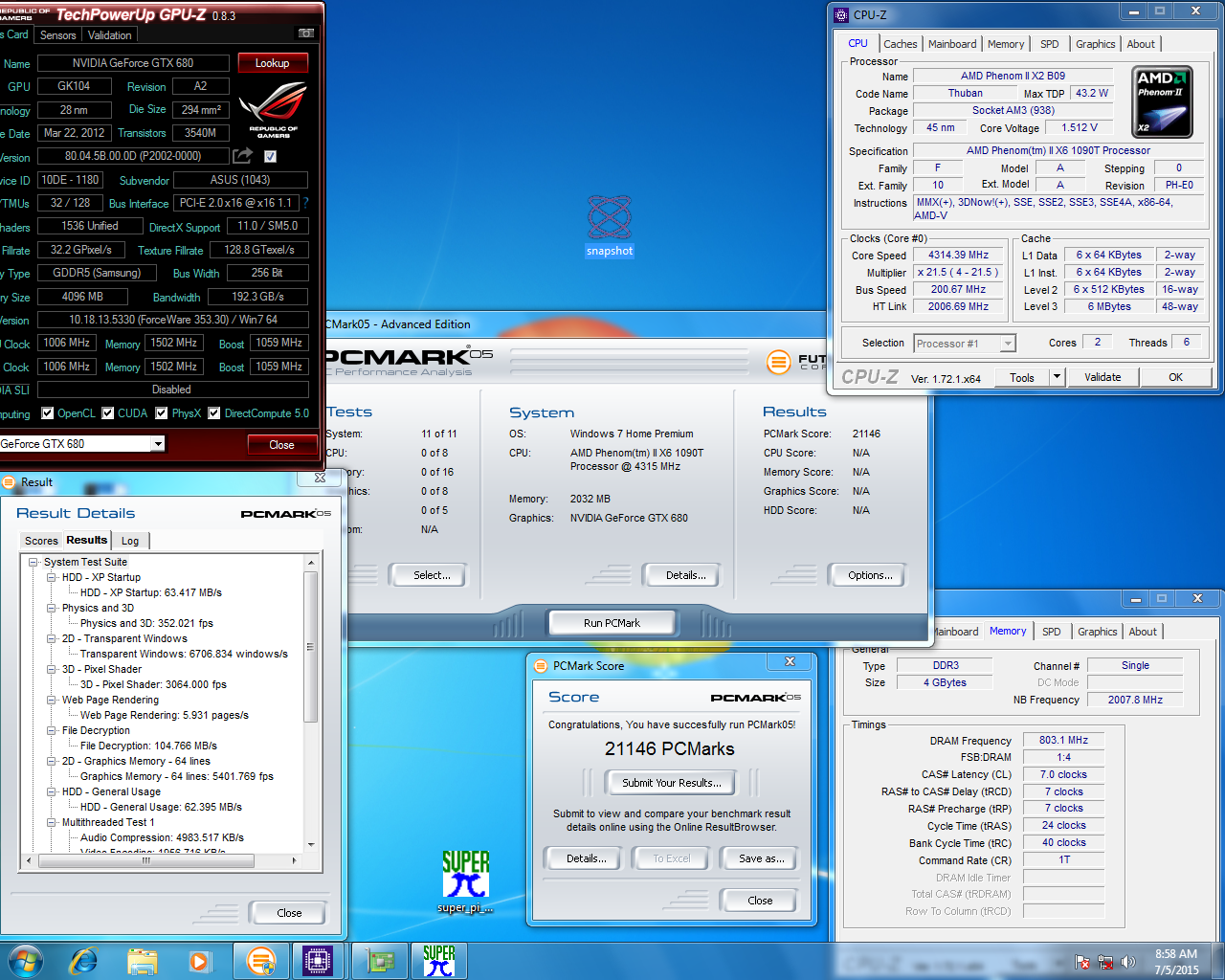Click the question mark beside Bus Interface
Image resolution: width=1225 pixels, height=980 pixels.
pos(305,203)
